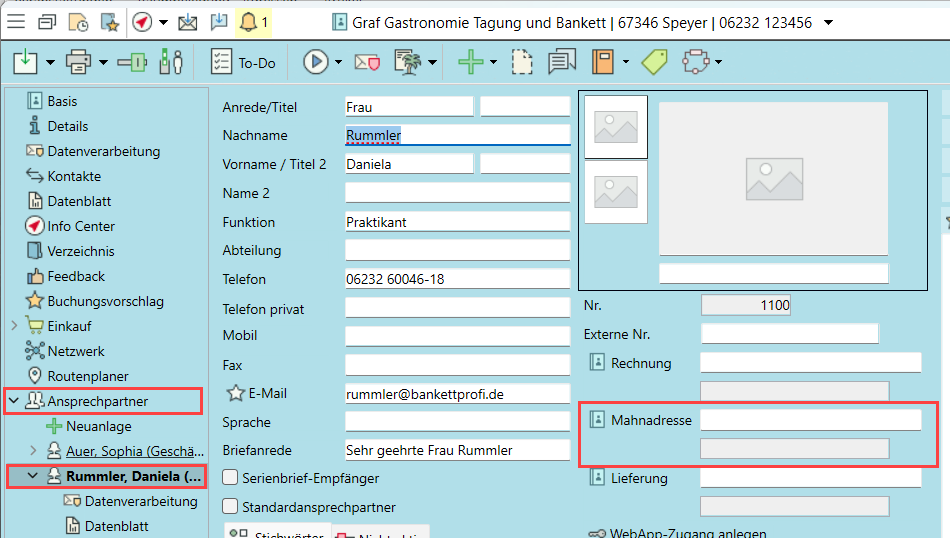This screenshot has width=950, height=538.
Task: Expand the Einkauf tree node
Action: (x=14, y=326)
